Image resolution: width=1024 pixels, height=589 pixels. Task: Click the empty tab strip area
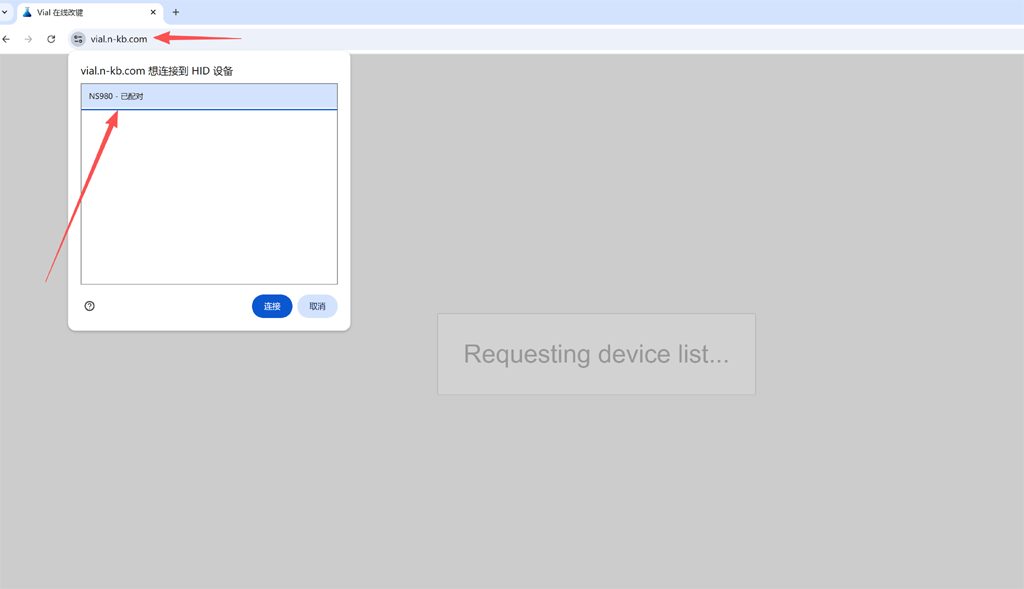point(600,12)
